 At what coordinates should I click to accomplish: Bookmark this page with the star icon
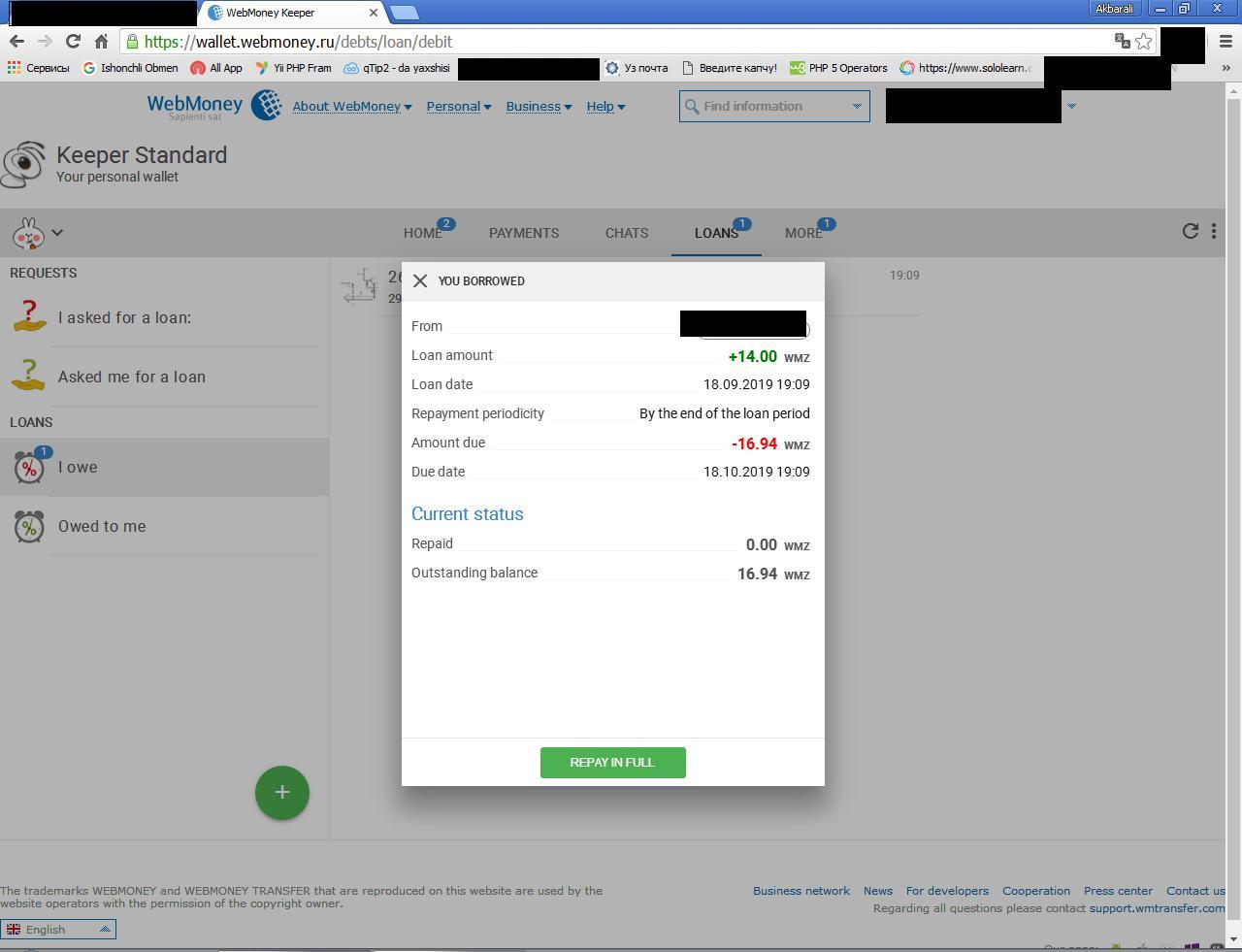pyautogui.click(x=1144, y=41)
